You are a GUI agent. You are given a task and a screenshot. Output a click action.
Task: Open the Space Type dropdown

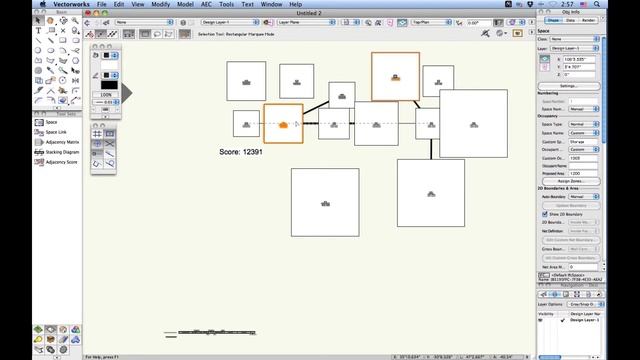(584, 124)
